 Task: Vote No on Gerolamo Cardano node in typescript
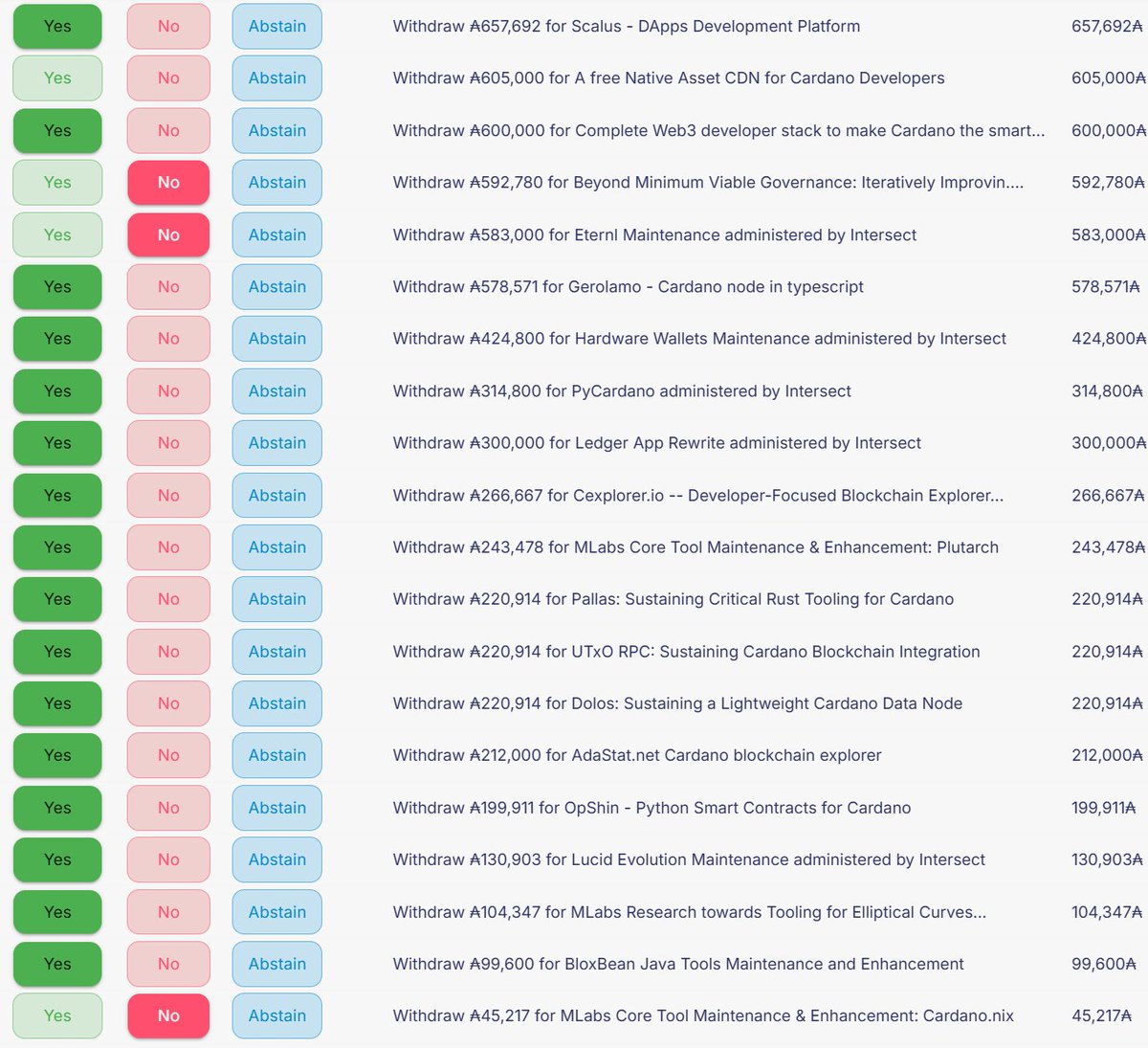168,287
